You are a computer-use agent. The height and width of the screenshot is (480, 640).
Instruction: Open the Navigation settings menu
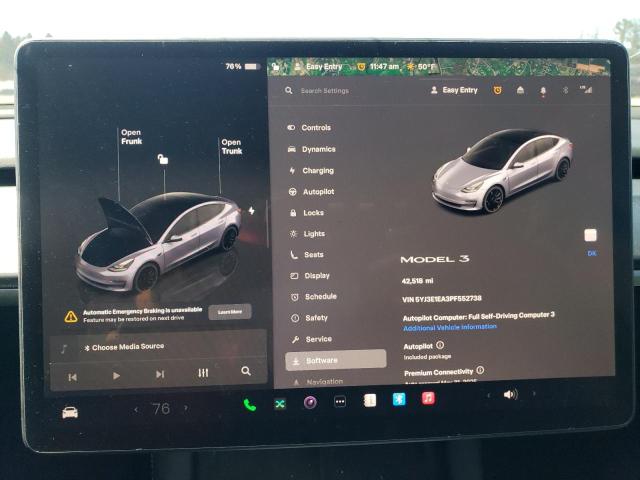[x=318, y=382]
